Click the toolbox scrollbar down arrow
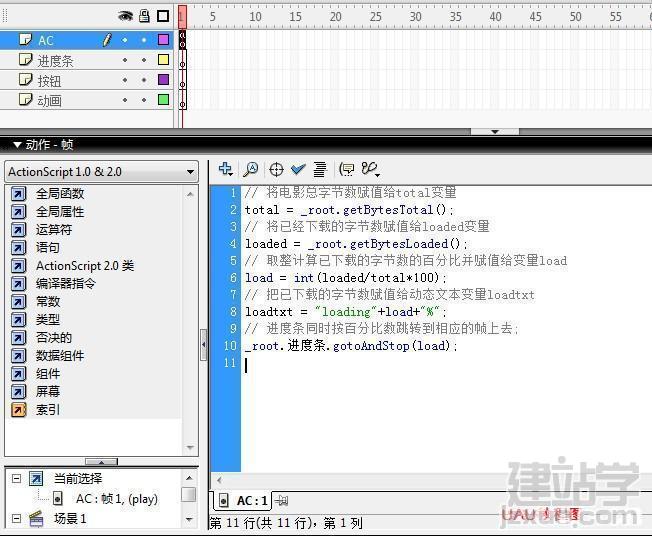The height and width of the screenshot is (536, 652). [190, 448]
